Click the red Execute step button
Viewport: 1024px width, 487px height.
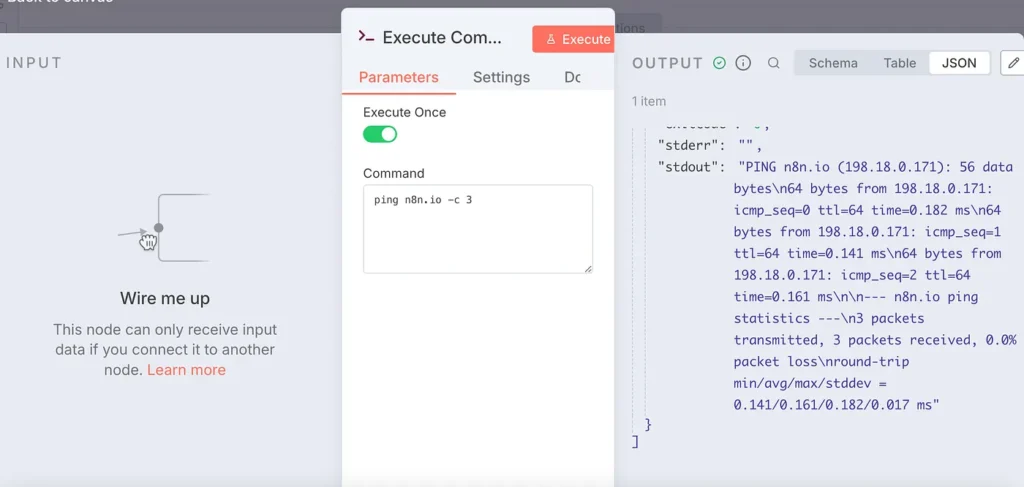tap(573, 39)
